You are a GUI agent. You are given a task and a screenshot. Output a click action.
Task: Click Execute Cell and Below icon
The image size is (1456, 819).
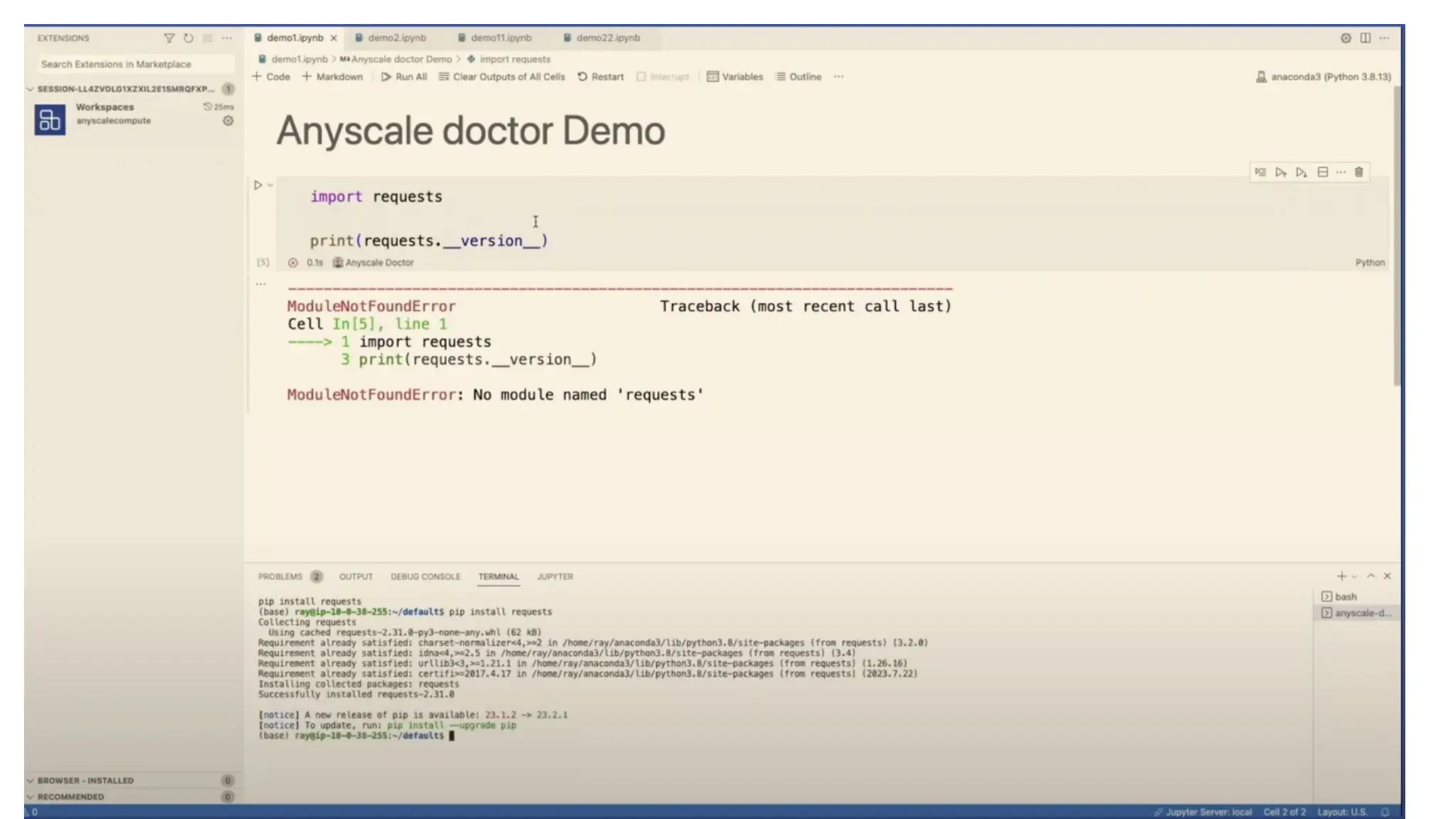1301,172
